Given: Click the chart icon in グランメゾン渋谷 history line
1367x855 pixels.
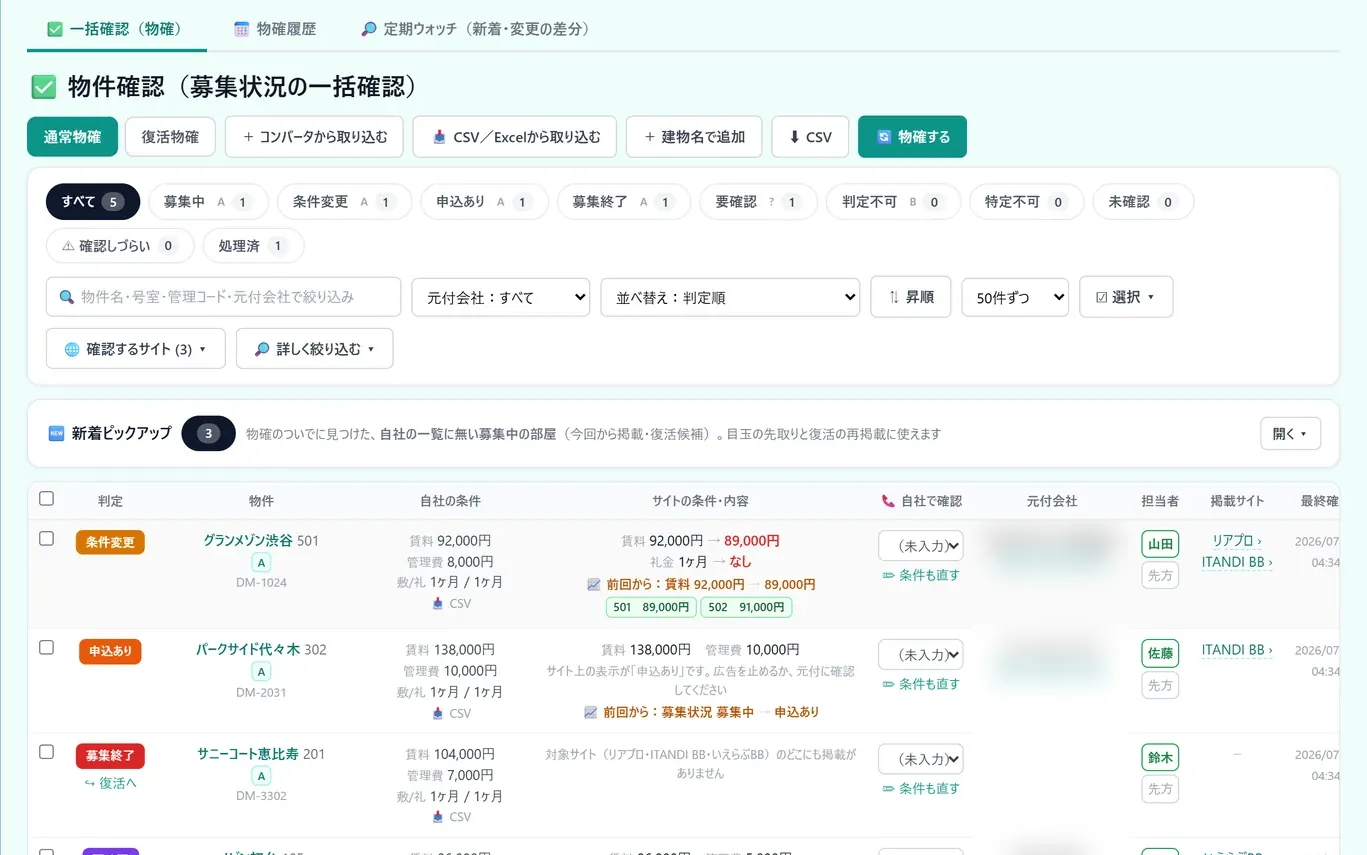Looking at the screenshot, I should [x=593, y=584].
